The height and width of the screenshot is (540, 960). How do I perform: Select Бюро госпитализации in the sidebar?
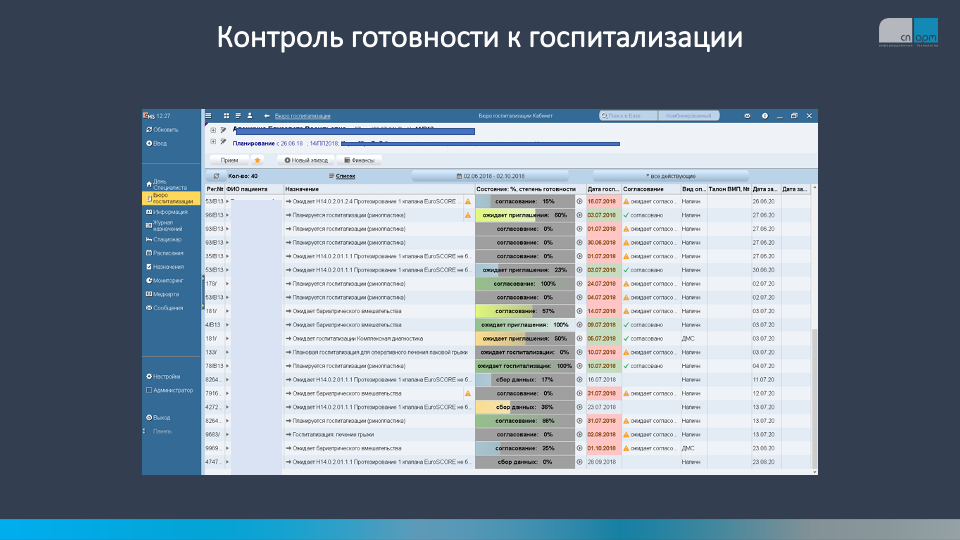(171, 198)
